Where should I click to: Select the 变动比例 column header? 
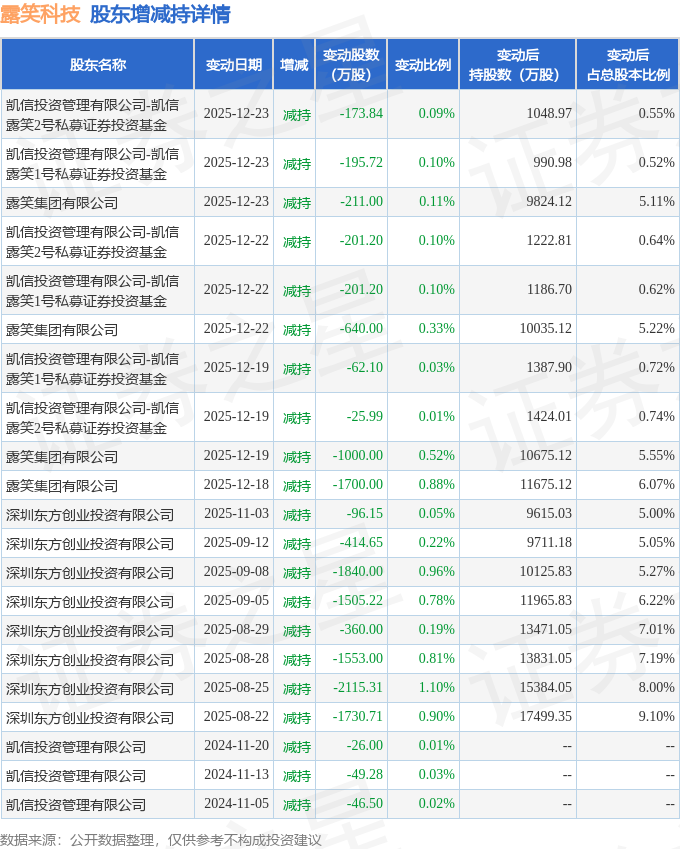click(423, 64)
